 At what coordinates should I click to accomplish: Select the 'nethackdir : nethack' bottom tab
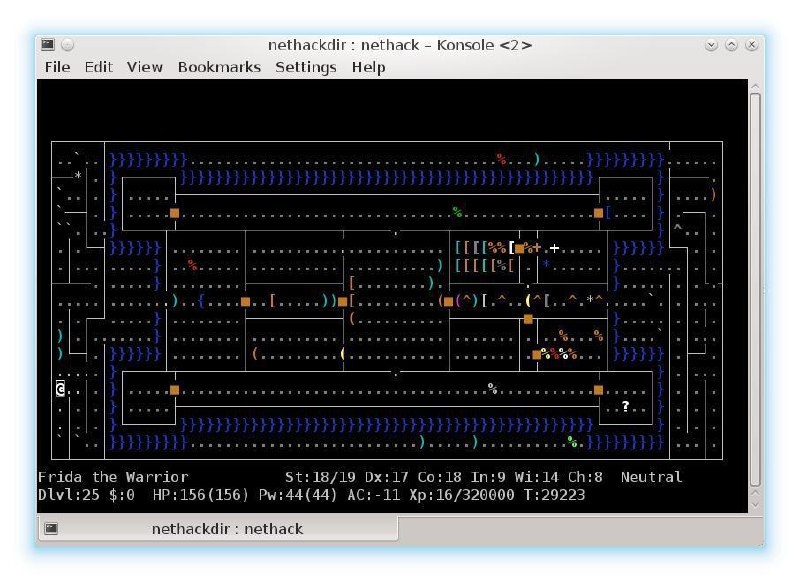pyautogui.click(x=218, y=529)
